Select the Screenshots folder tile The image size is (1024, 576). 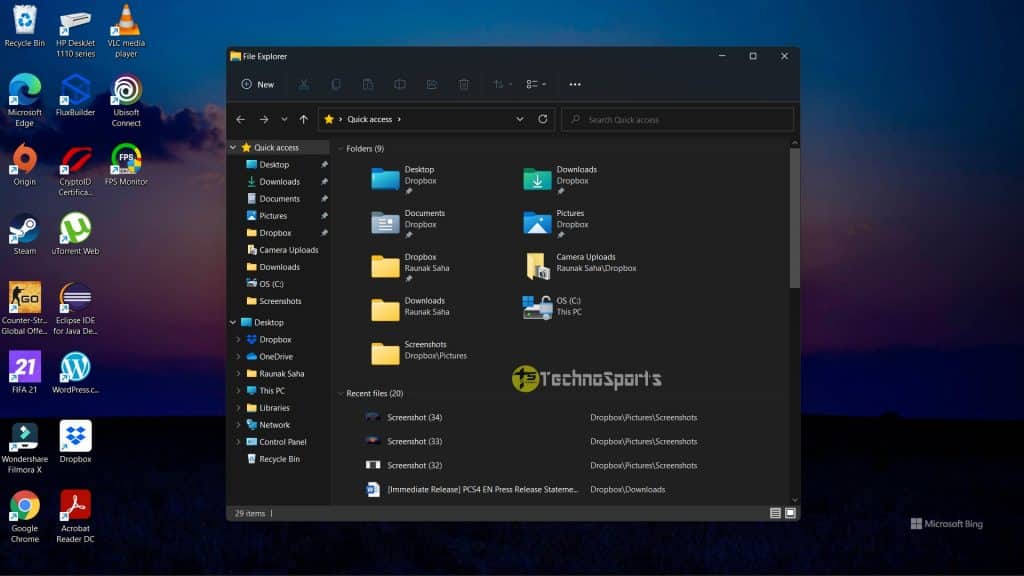(x=419, y=351)
